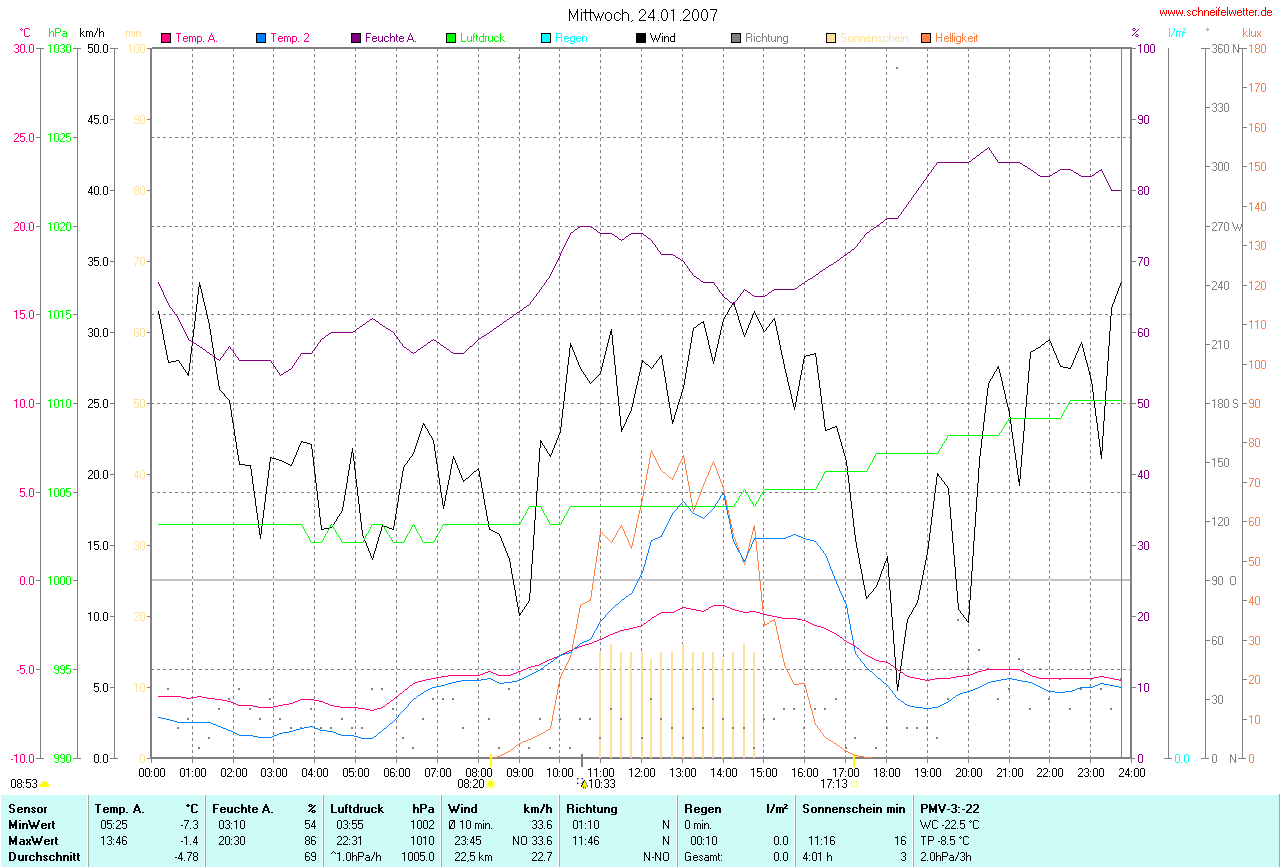Select the 'Regen' legend label
This screenshot has height=867, width=1280.
coord(571,38)
